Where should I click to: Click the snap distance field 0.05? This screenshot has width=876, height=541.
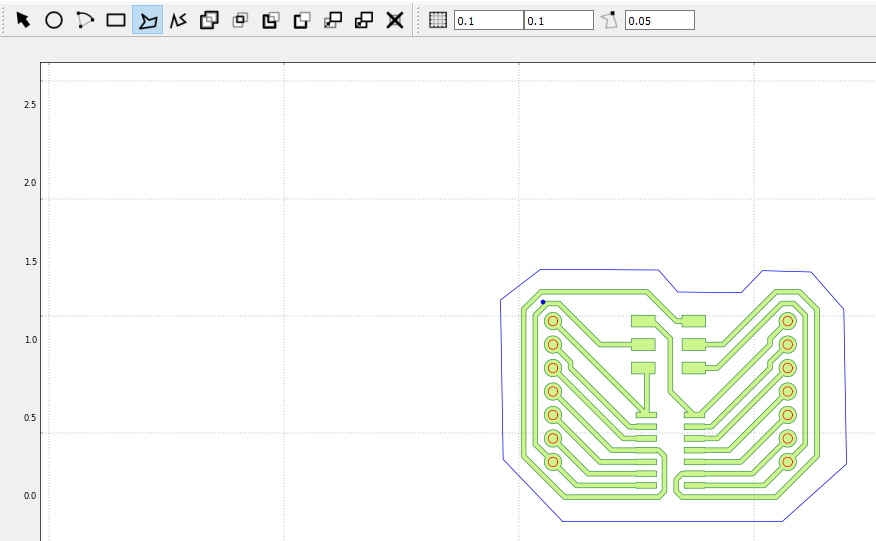point(660,20)
